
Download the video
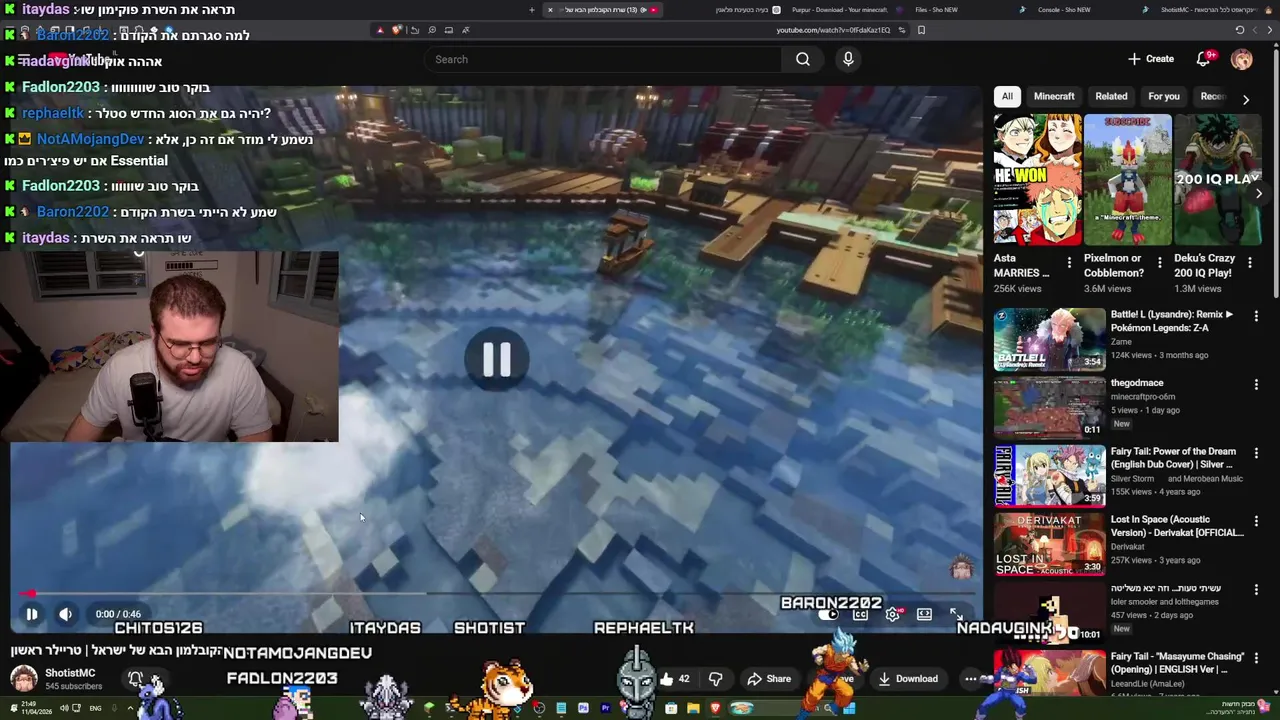click(908, 679)
